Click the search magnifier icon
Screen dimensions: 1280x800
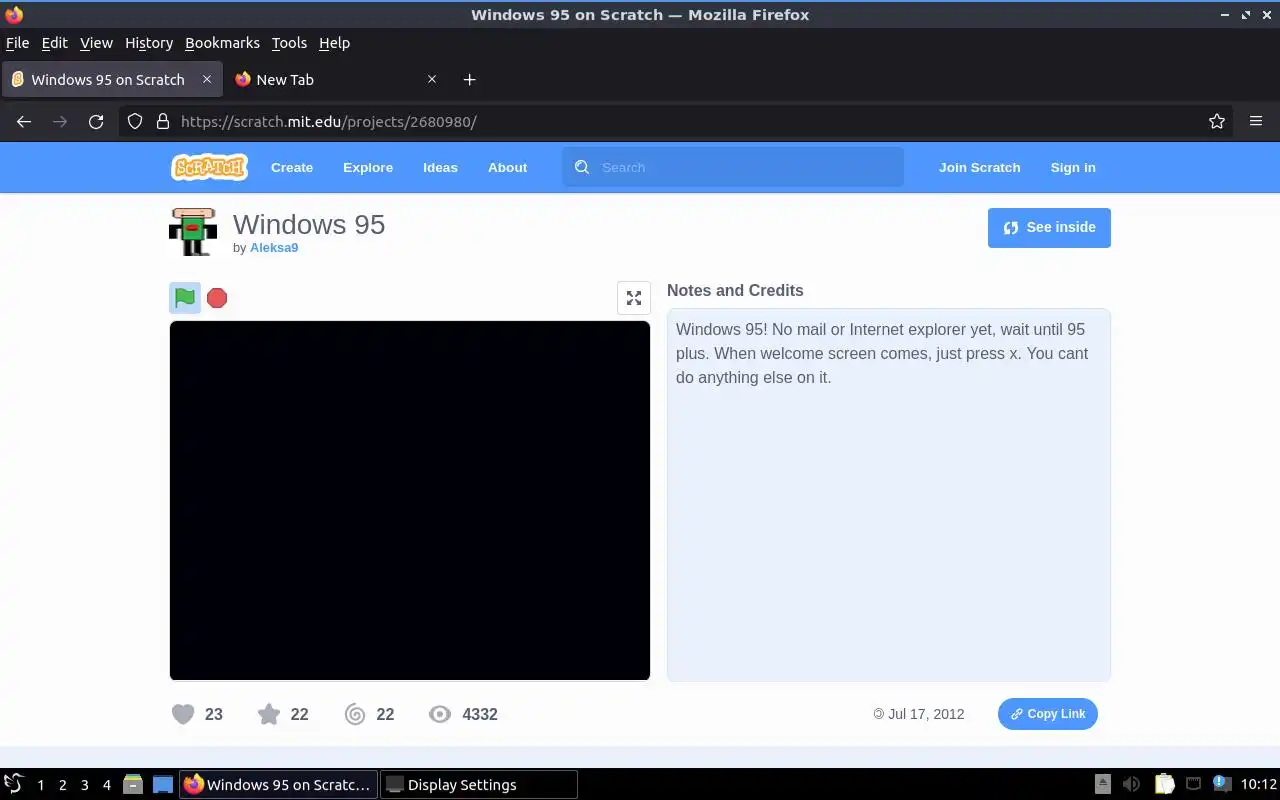(582, 167)
